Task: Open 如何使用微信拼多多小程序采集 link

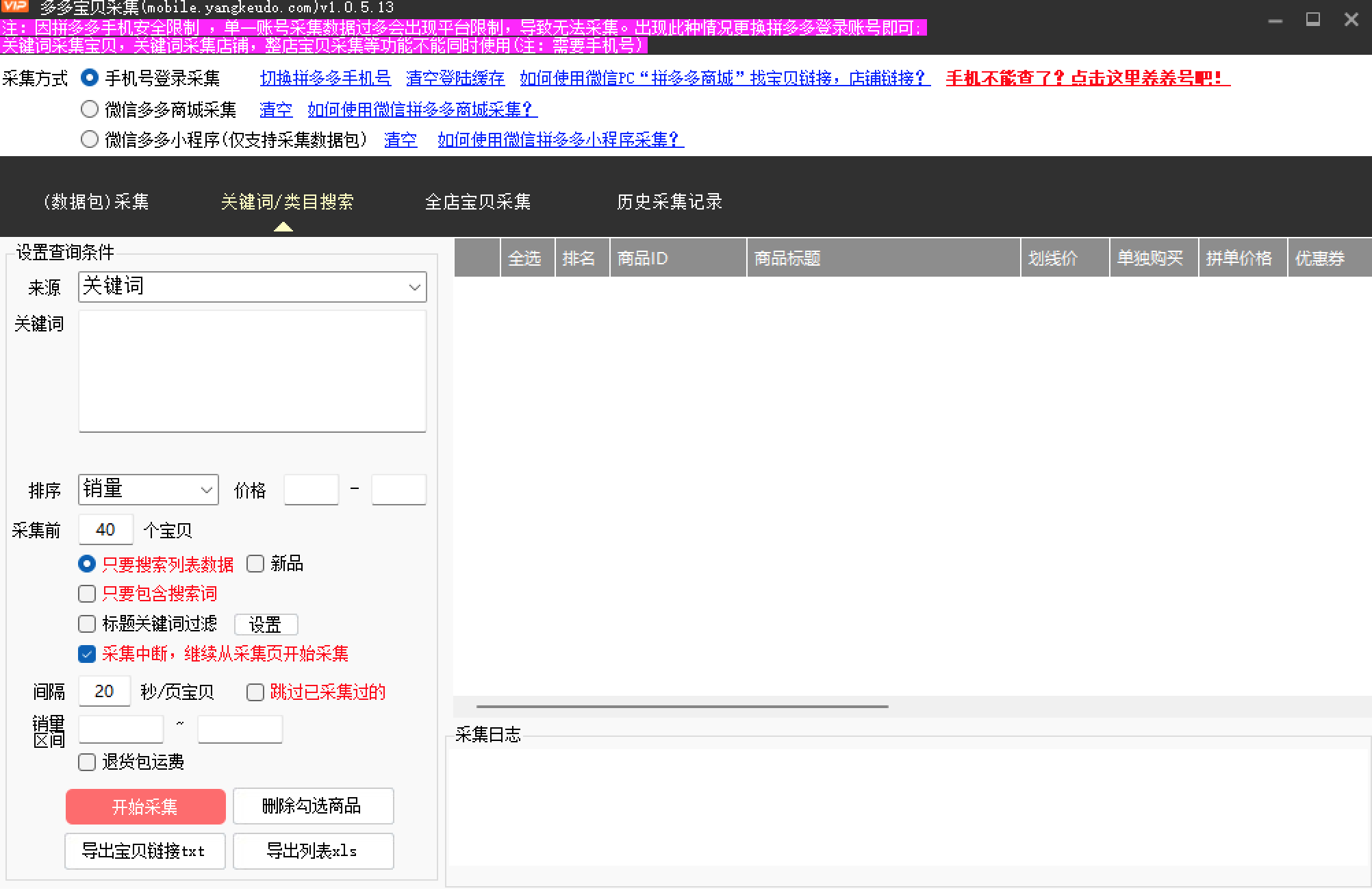Action: 561,140
